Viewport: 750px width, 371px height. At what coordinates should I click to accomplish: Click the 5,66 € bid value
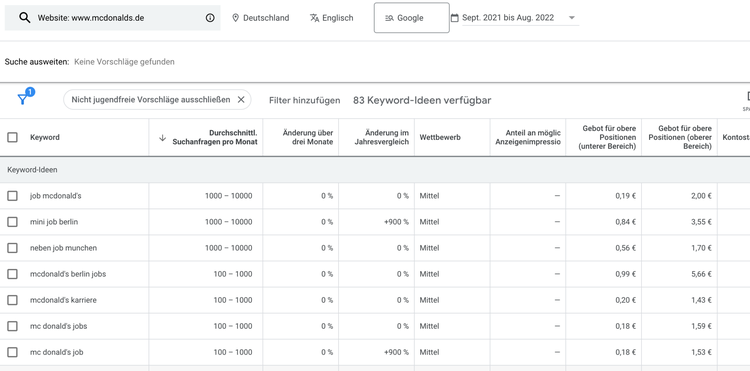pos(701,274)
